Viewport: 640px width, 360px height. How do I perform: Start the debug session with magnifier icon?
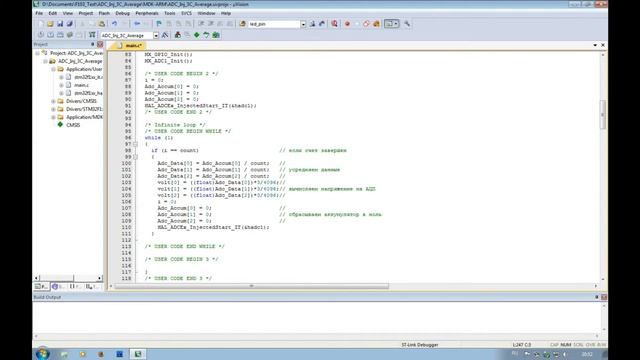click(x=335, y=24)
